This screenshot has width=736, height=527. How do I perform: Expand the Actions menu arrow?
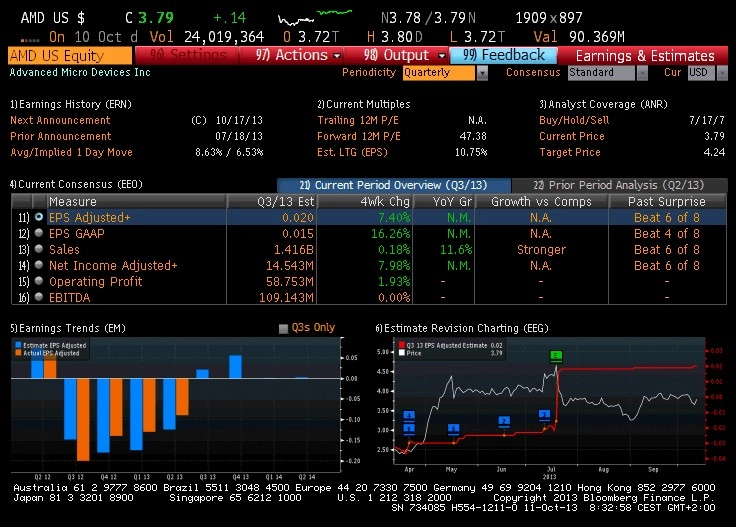click(x=337, y=56)
